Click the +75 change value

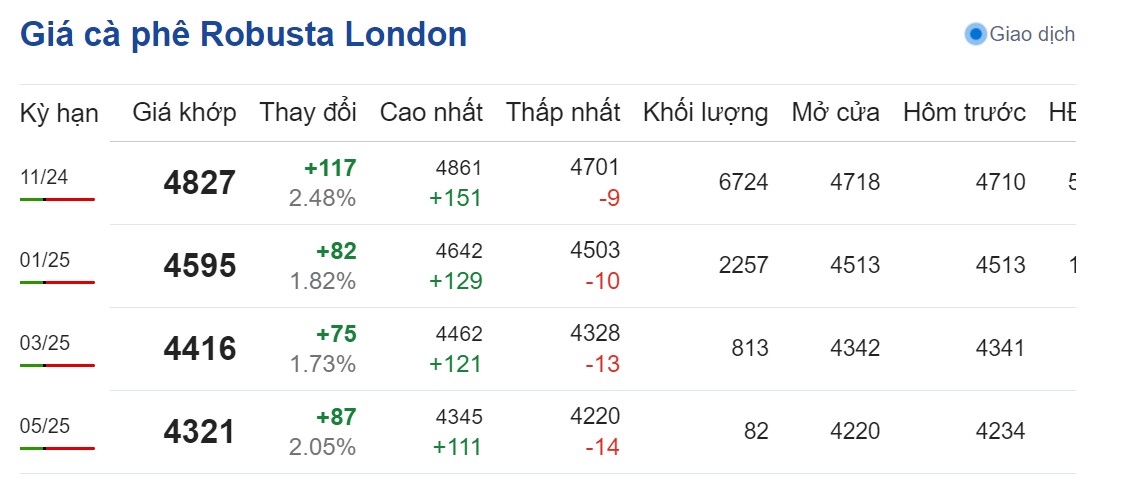pyautogui.click(x=336, y=334)
